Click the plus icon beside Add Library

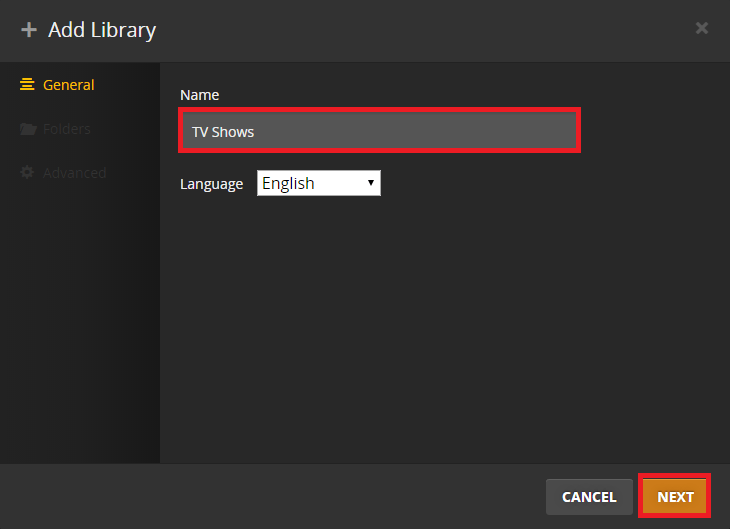click(x=28, y=30)
